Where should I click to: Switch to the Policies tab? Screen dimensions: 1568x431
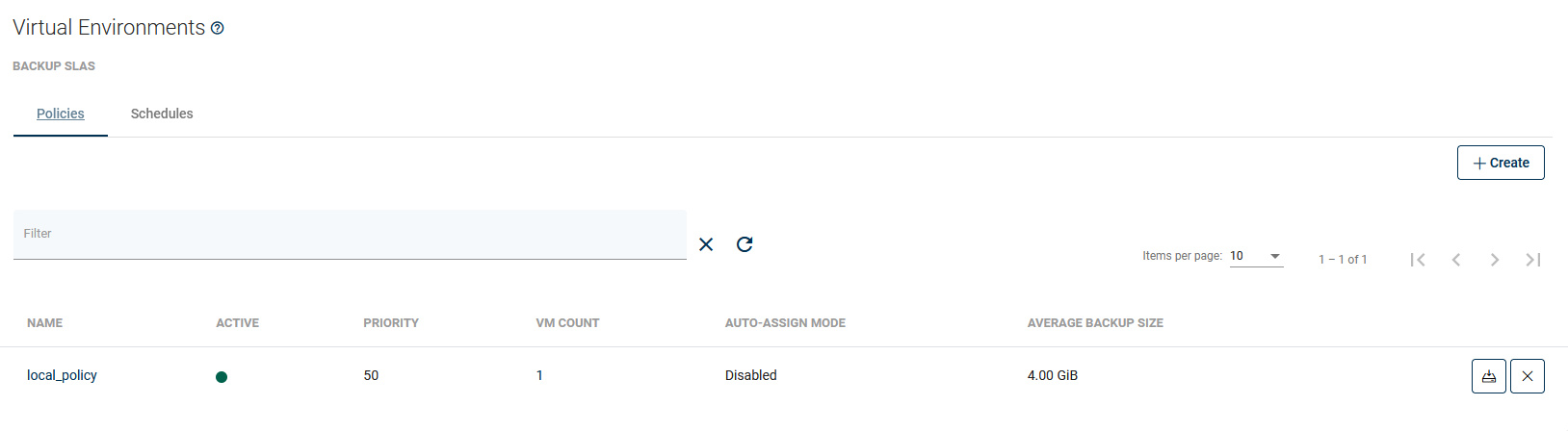click(x=61, y=114)
